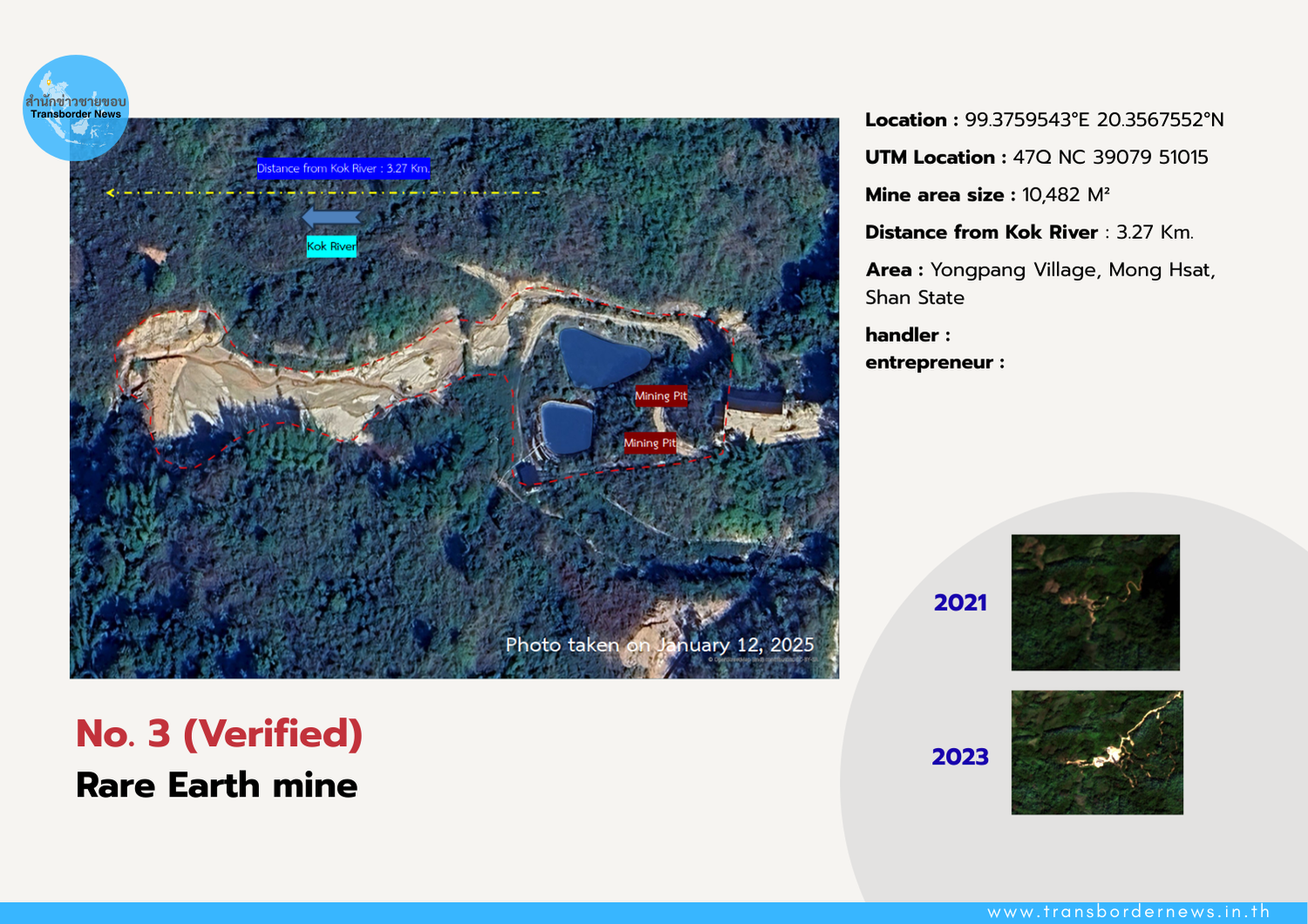The image size is (1308, 924).
Task: Click the 'handler :' label
Action: [x=908, y=335]
